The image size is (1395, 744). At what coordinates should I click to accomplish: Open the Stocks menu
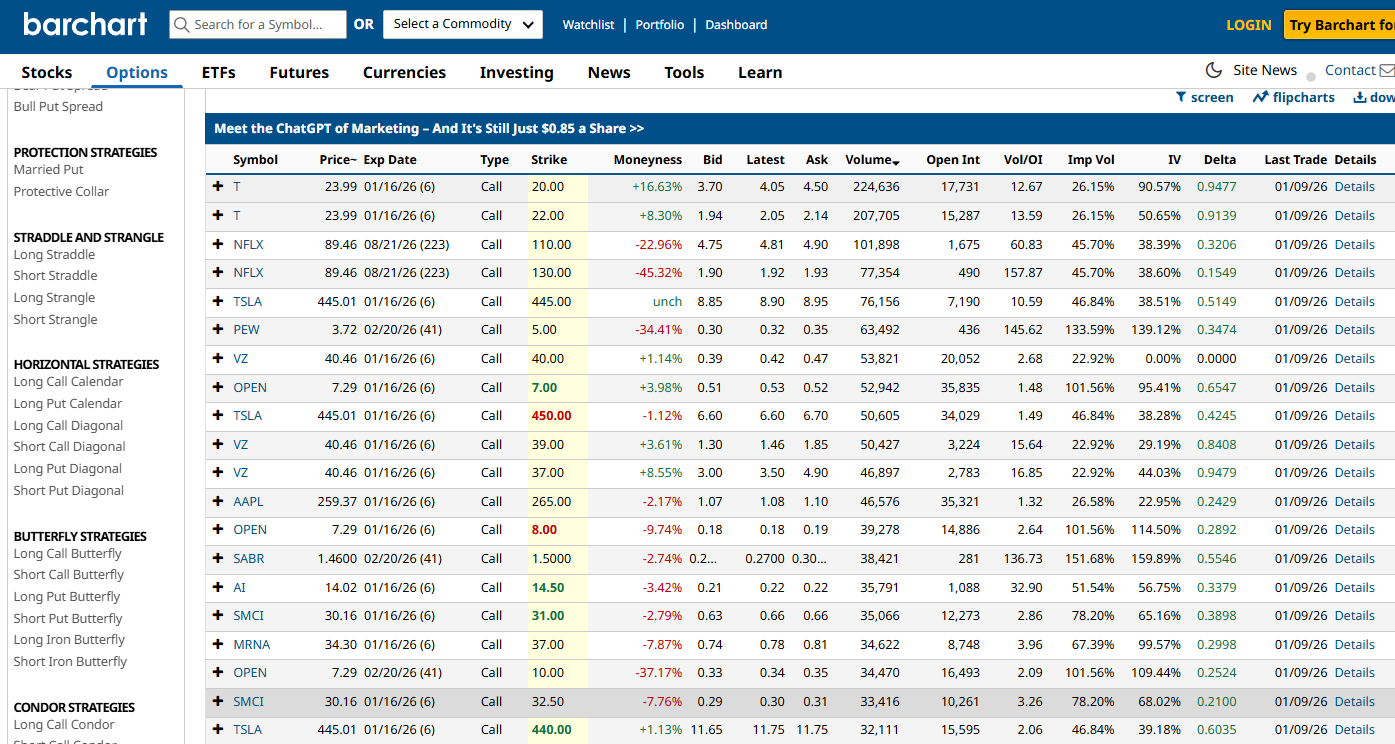point(47,72)
